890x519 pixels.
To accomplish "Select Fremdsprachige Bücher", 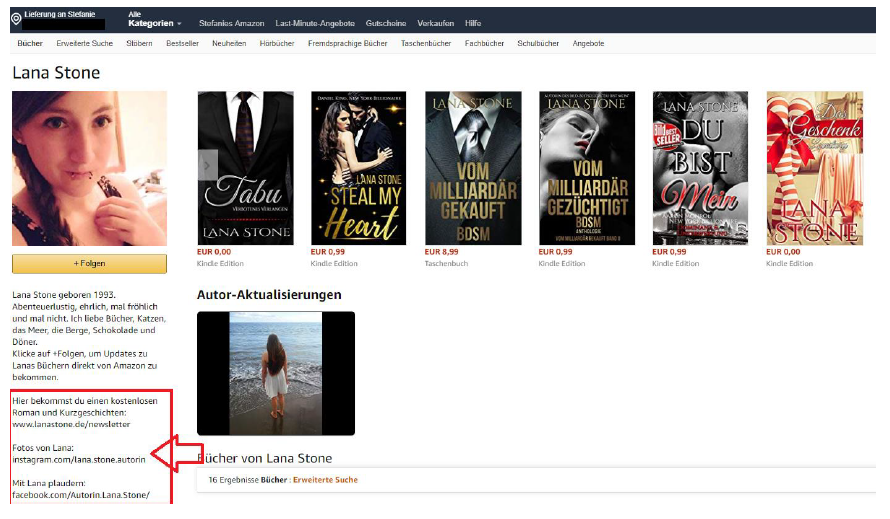I will (x=347, y=43).
